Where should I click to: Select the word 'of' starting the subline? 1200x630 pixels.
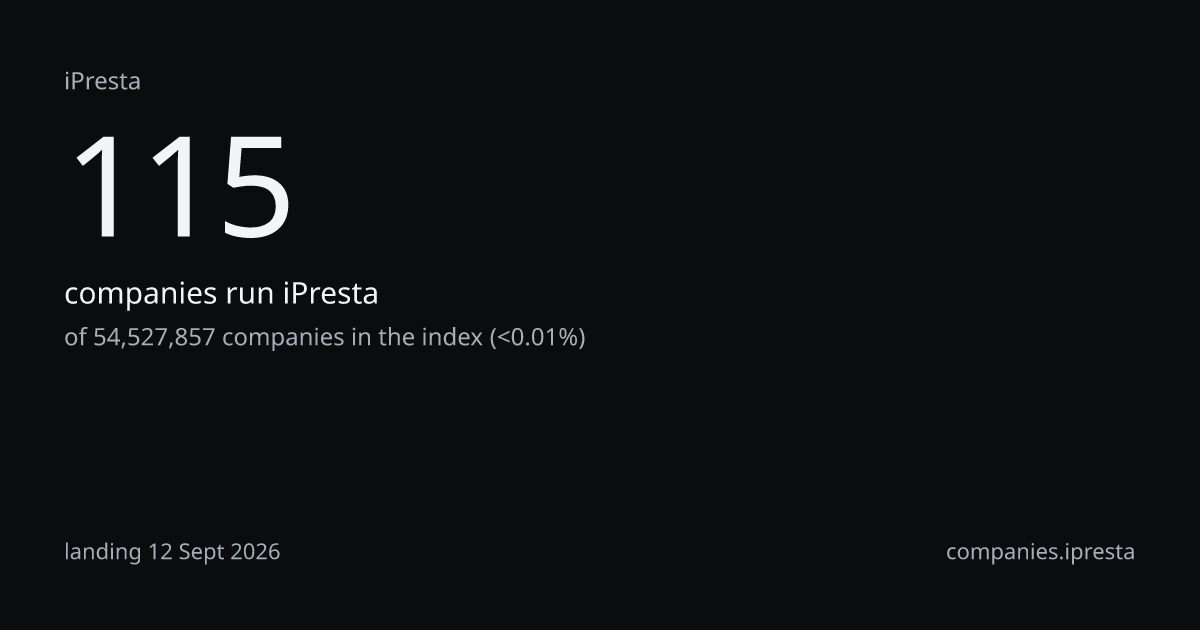click(76, 338)
